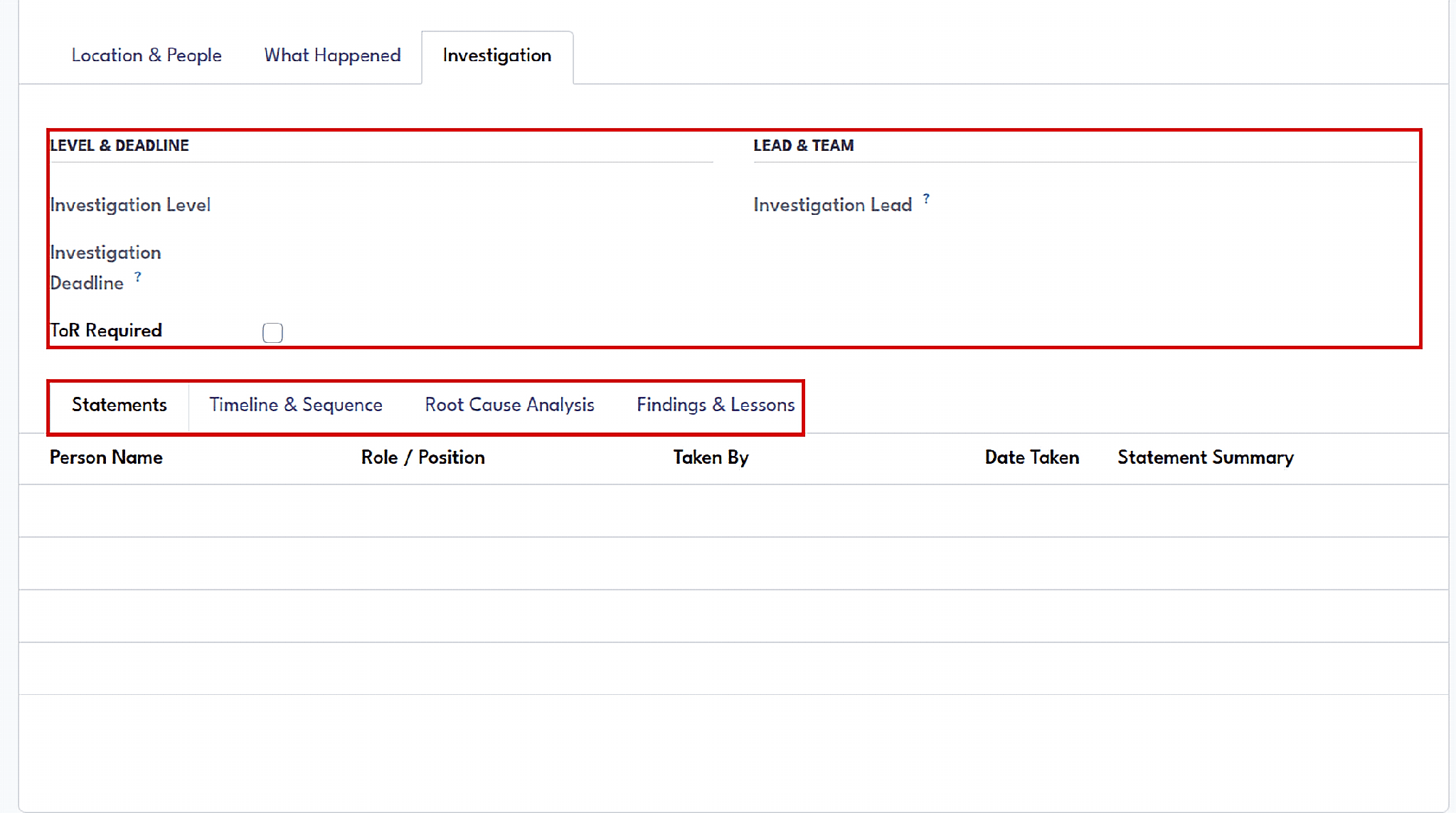
Task: Click the LEVEL & DEADLINE section heading
Action: pyautogui.click(x=119, y=145)
